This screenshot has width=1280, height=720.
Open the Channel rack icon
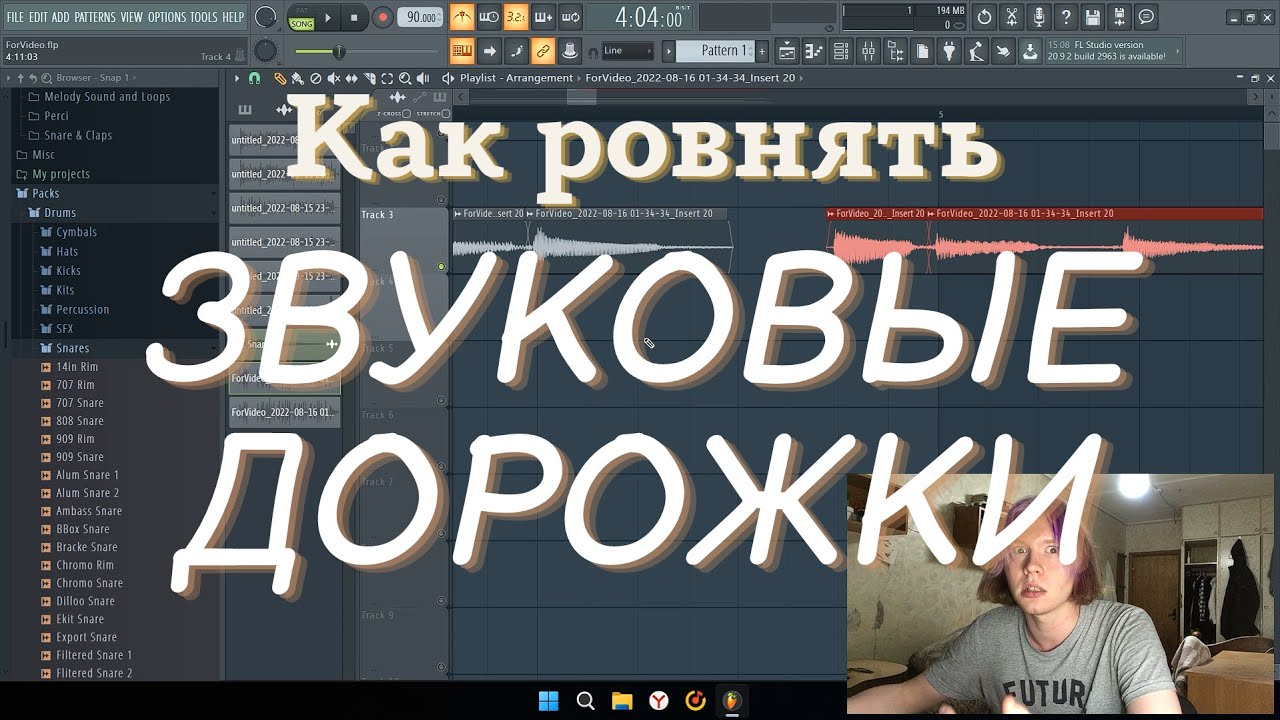coord(841,51)
